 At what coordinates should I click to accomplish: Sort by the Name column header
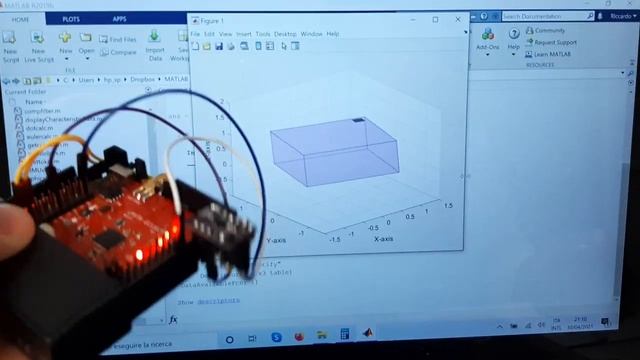[x=34, y=102]
